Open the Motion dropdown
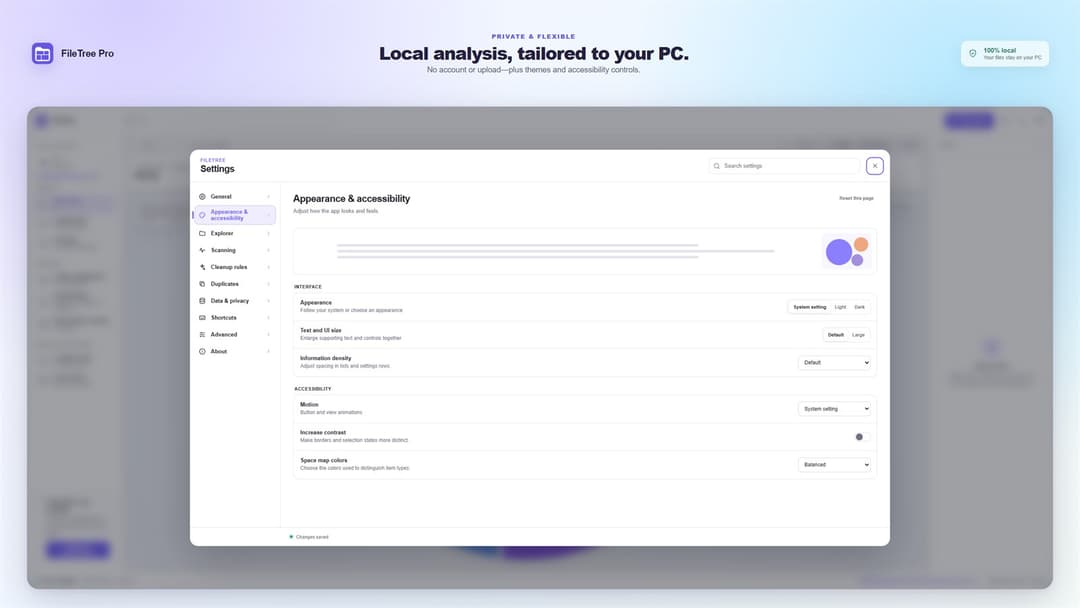This screenshot has height=608, width=1080. [x=834, y=409]
